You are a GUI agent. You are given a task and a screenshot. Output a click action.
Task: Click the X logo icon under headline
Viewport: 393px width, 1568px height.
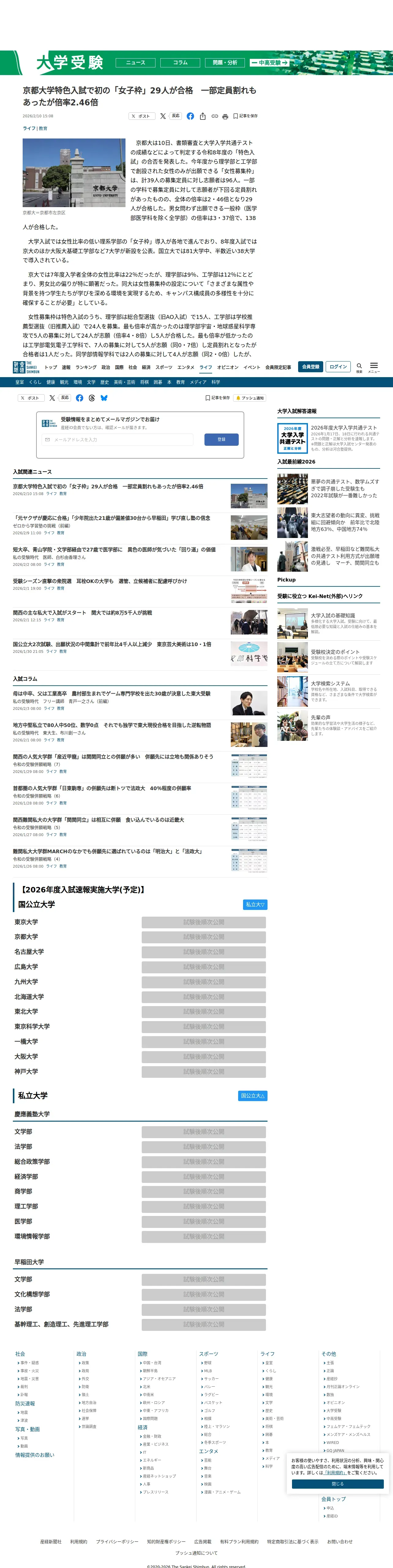[x=163, y=116]
